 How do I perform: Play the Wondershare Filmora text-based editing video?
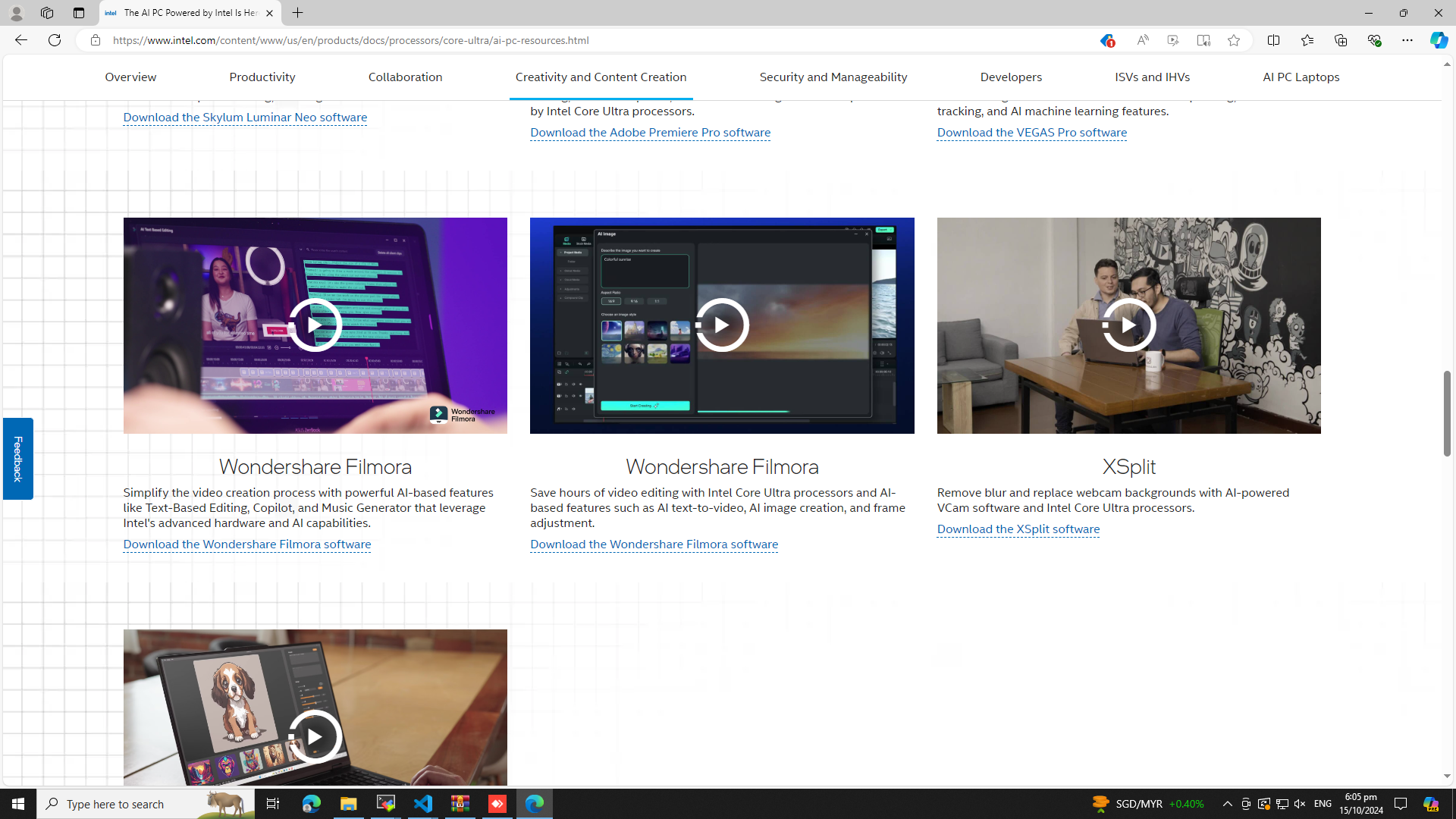pyautogui.click(x=315, y=325)
